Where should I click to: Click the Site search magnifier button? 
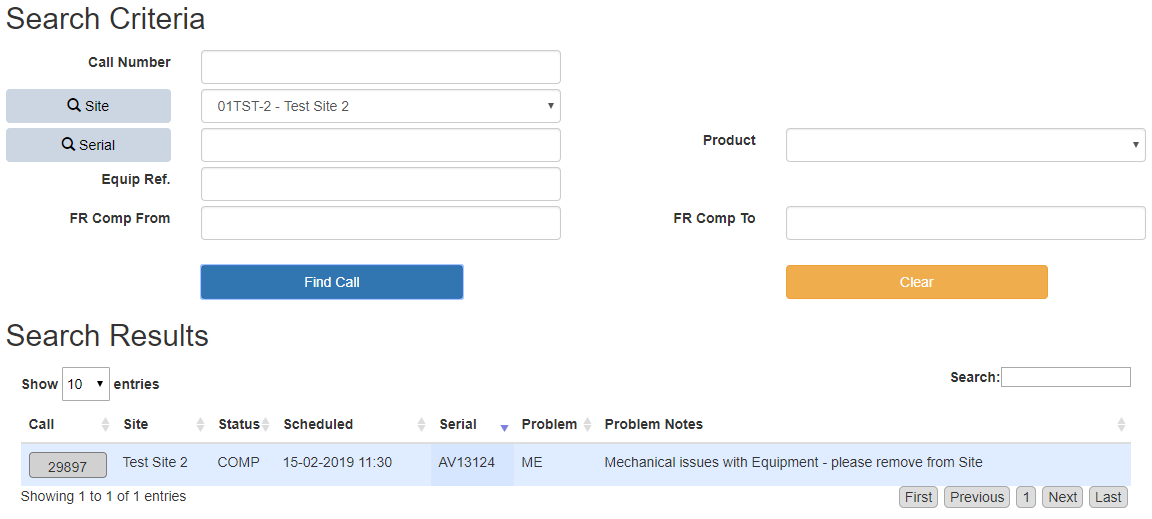[x=88, y=106]
